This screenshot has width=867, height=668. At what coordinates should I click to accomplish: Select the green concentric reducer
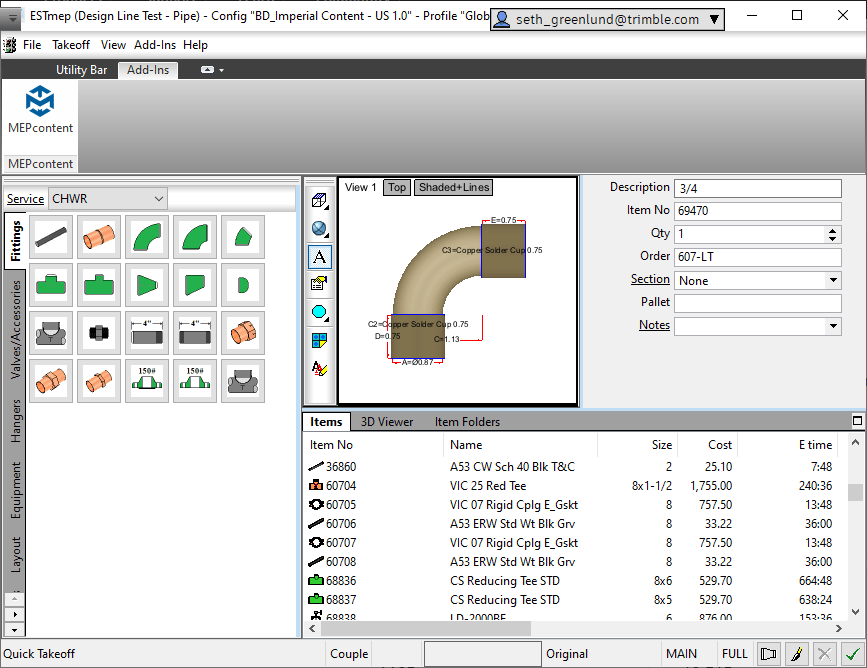click(x=147, y=285)
